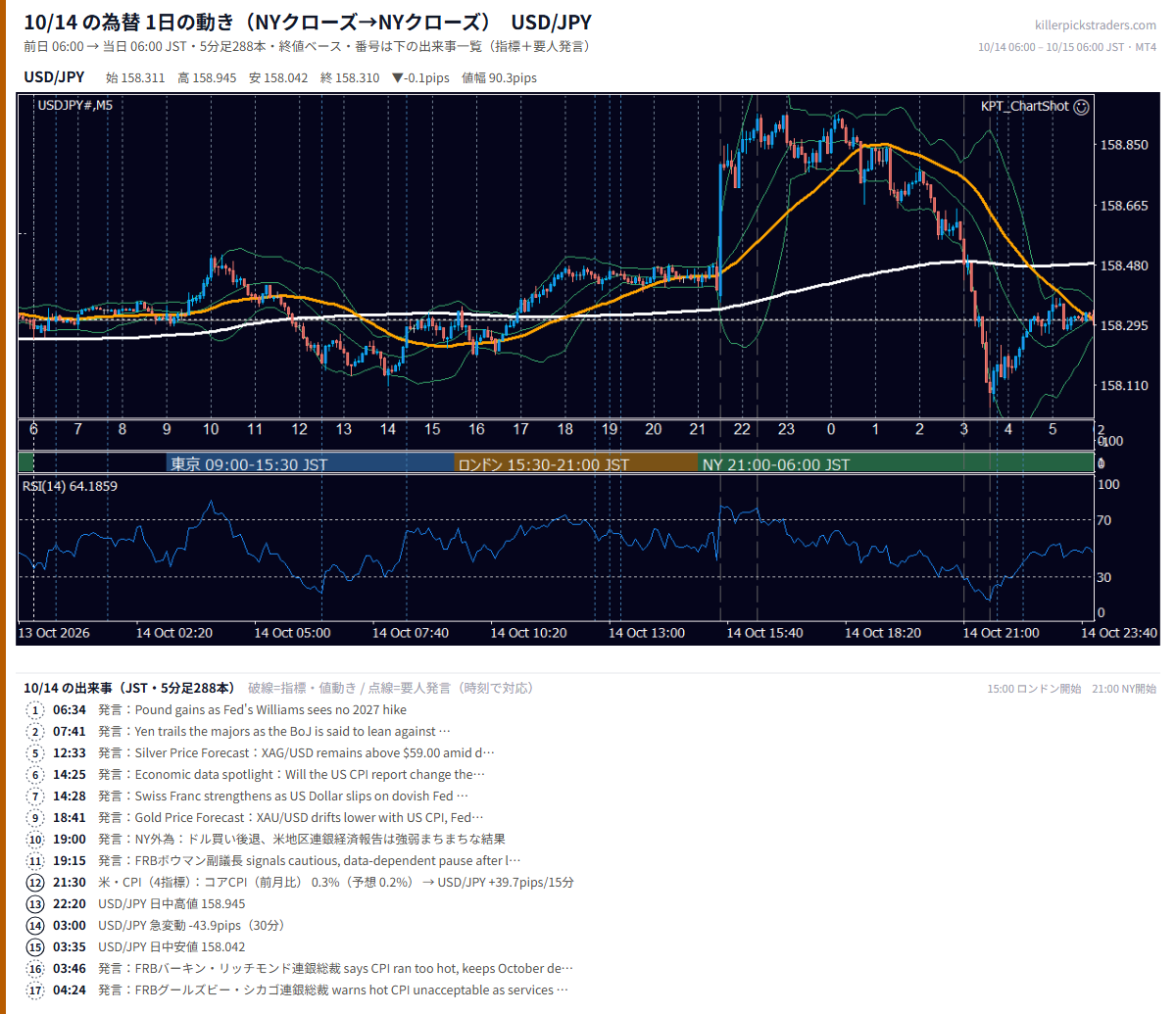Click circled number 1 event marker

[36, 710]
